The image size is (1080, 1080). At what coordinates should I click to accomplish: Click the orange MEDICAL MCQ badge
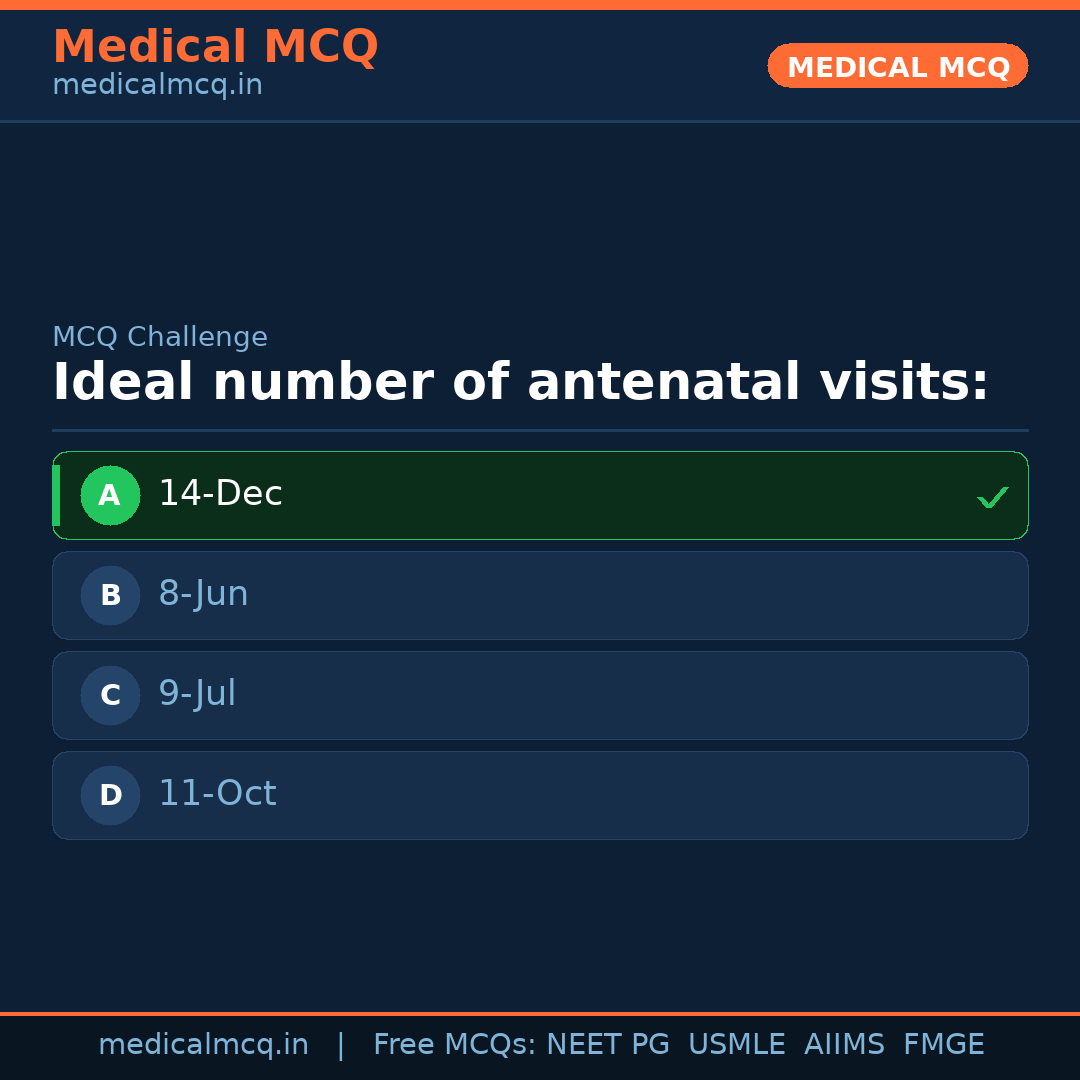click(x=897, y=66)
